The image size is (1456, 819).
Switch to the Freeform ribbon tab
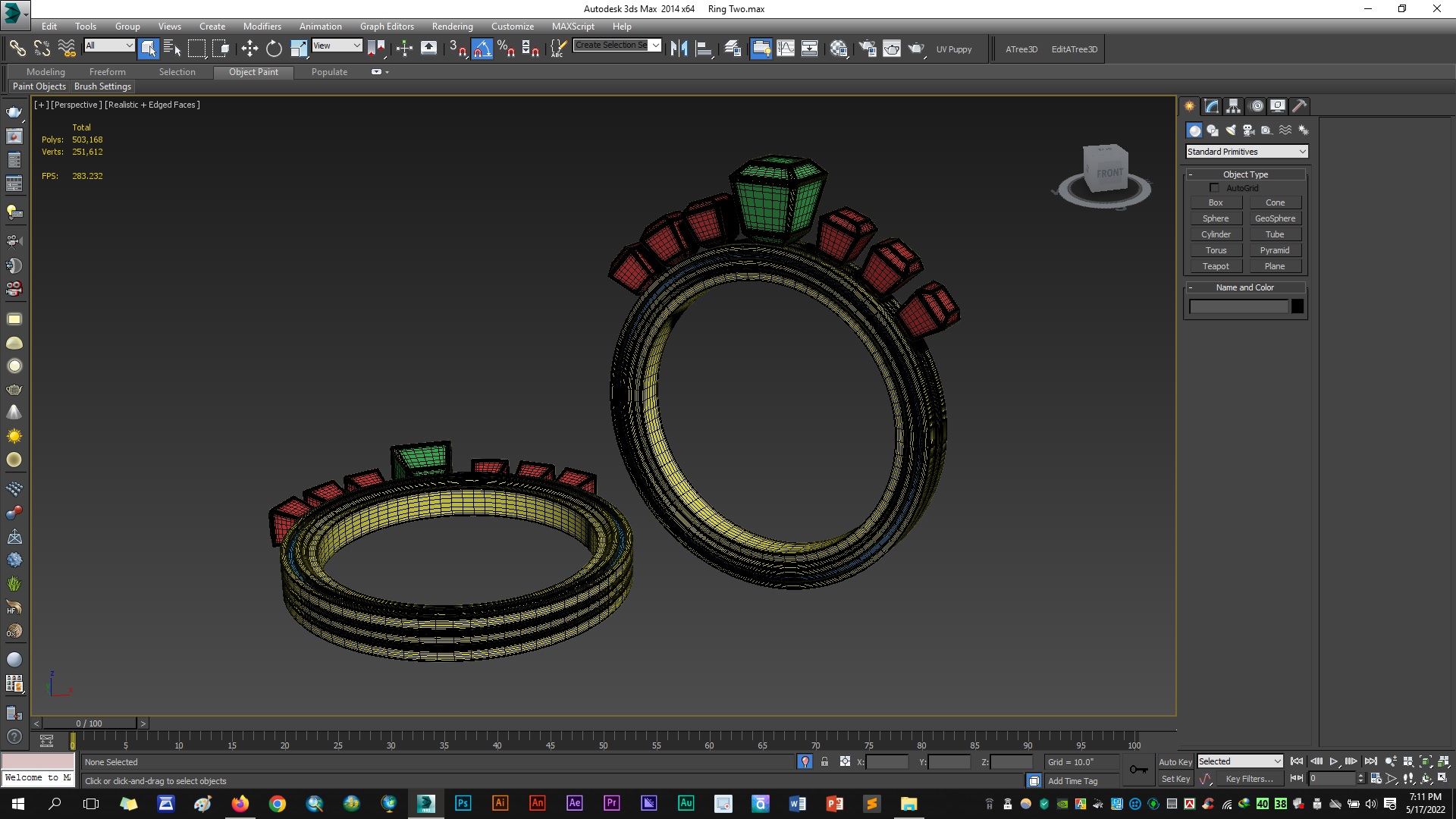(x=107, y=72)
